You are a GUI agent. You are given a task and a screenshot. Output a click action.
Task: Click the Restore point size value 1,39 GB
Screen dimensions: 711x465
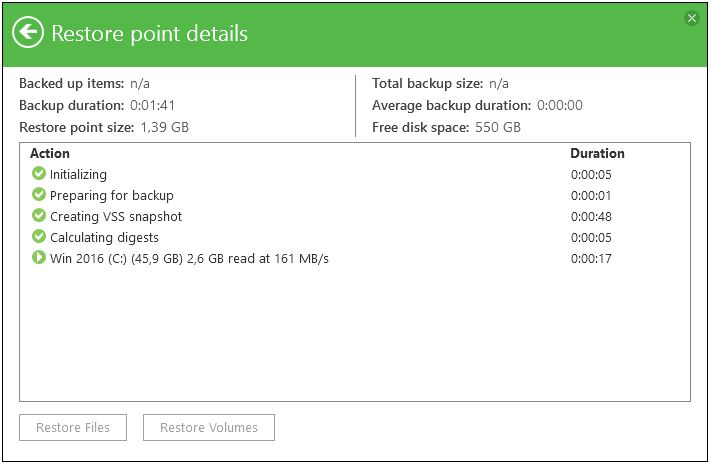164,127
